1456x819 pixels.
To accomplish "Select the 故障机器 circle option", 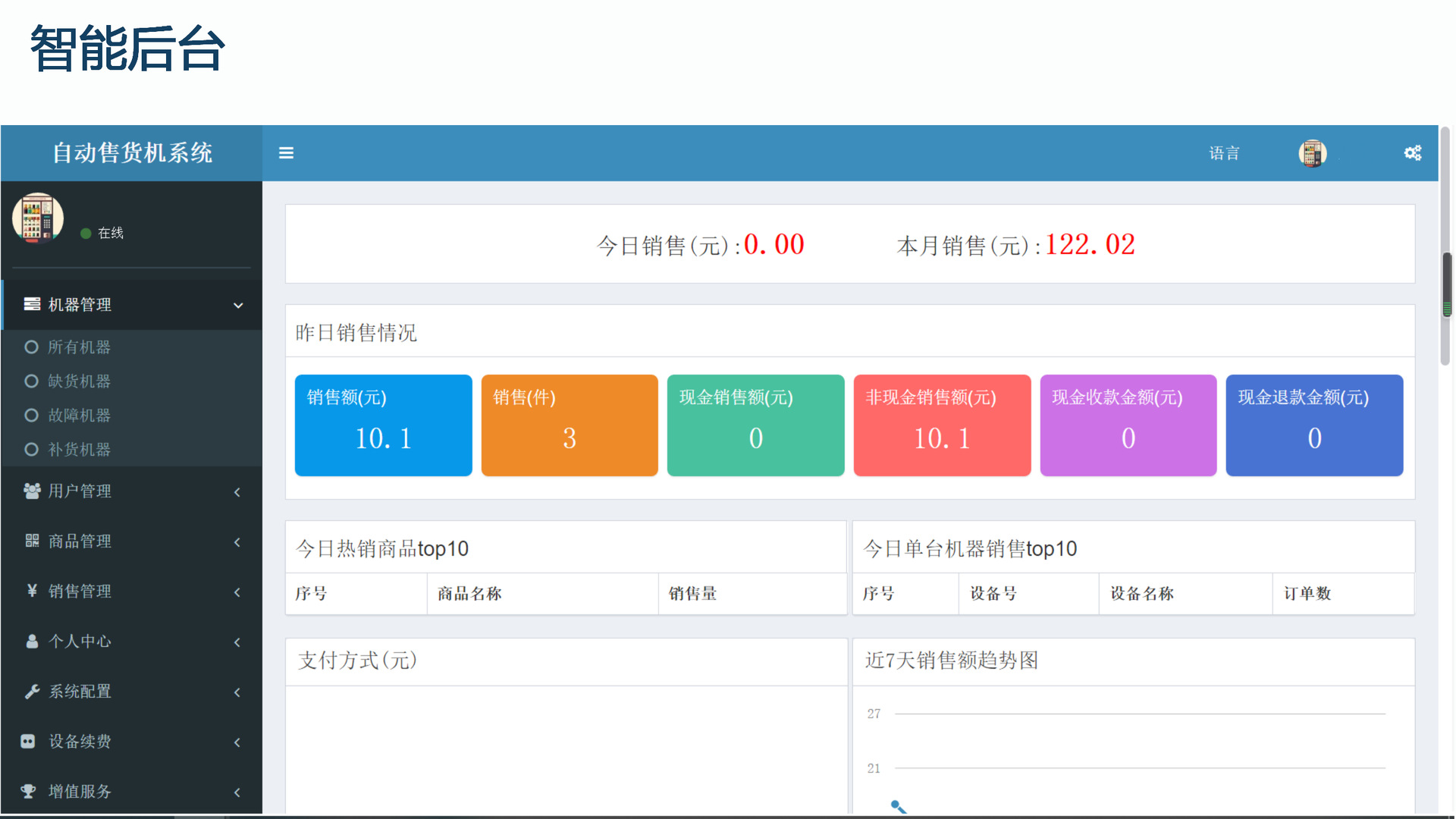I will 31,416.
